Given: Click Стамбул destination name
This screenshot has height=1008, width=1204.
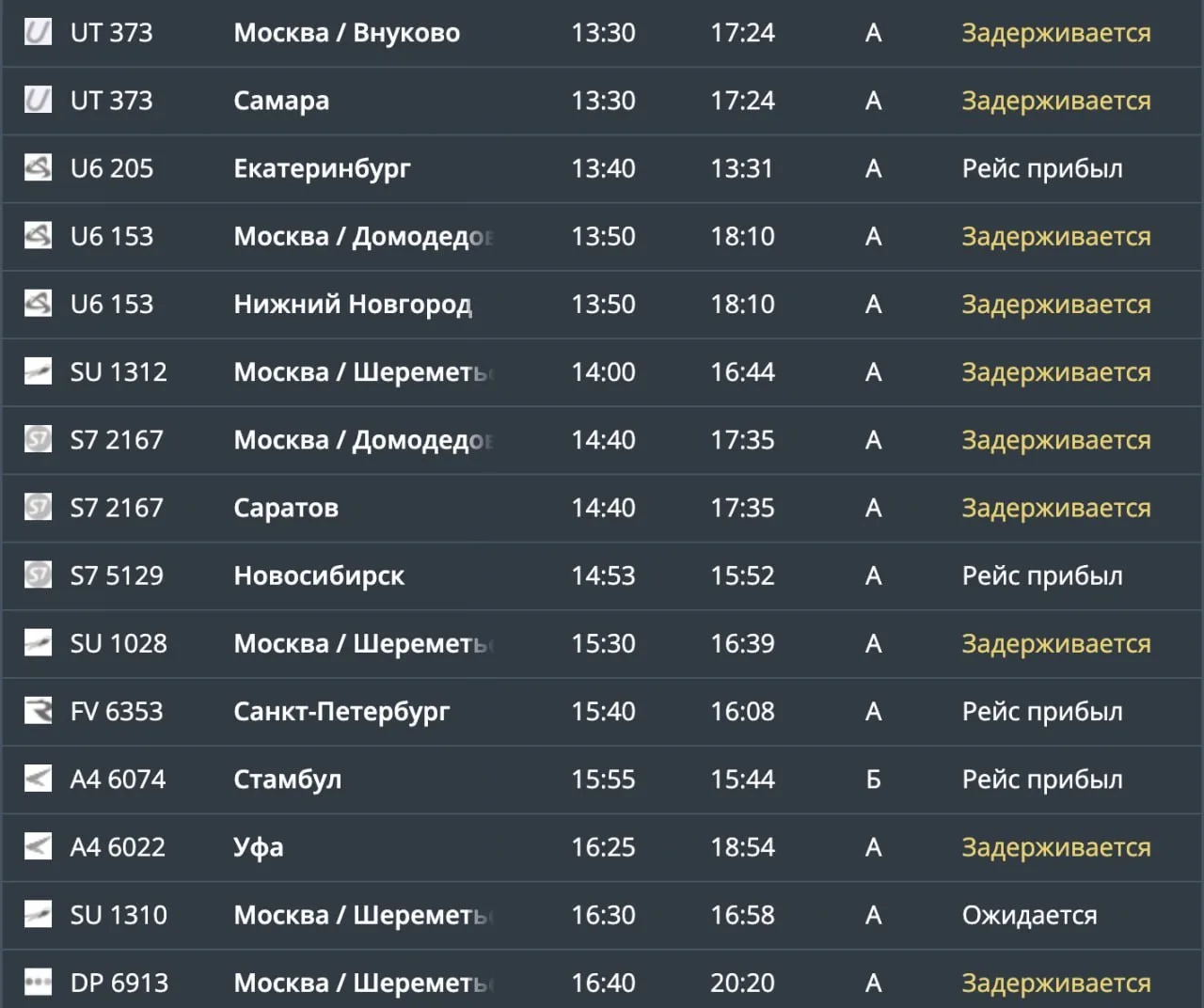Looking at the screenshot, I should click(288, 780).
